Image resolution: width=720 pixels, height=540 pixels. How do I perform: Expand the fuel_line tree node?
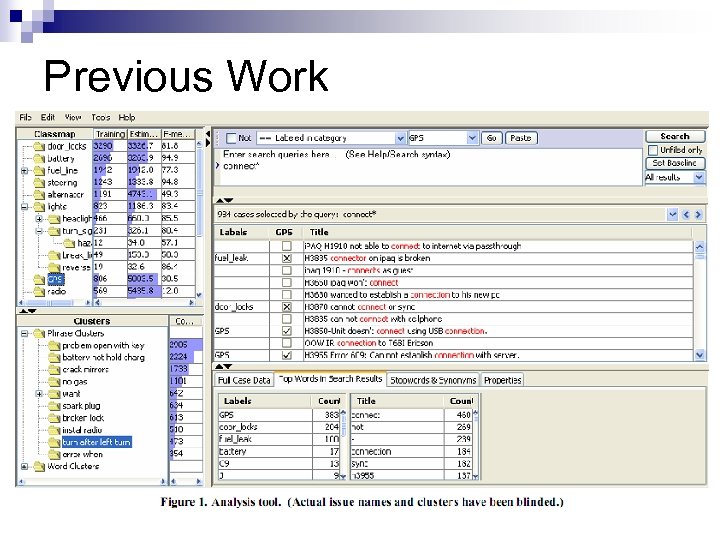point(24,171)
